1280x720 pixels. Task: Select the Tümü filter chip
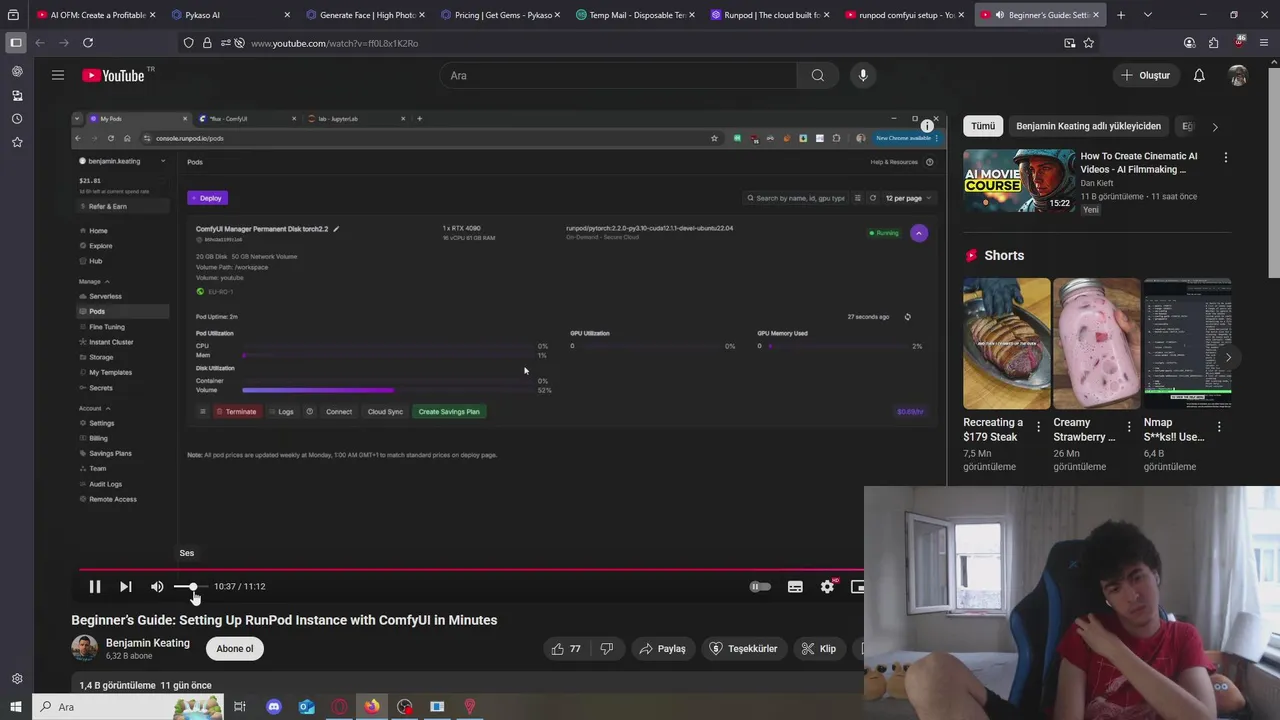click(983, 126)
